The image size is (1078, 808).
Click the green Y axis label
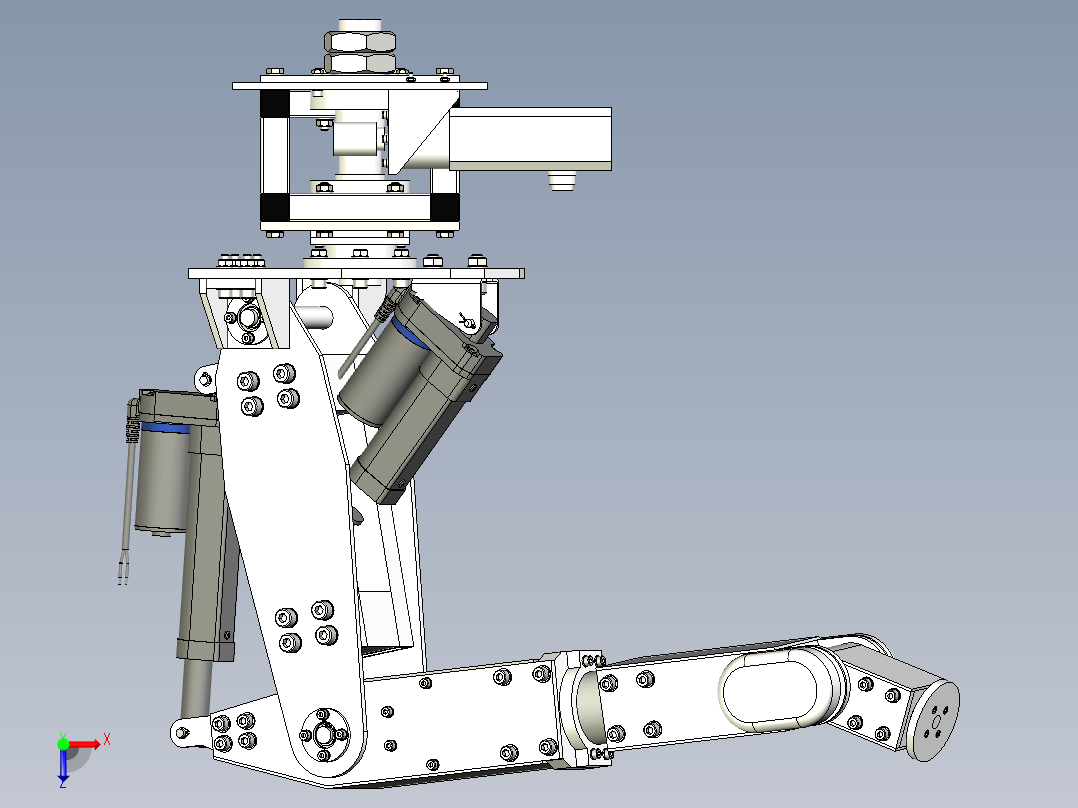(62, 733)
